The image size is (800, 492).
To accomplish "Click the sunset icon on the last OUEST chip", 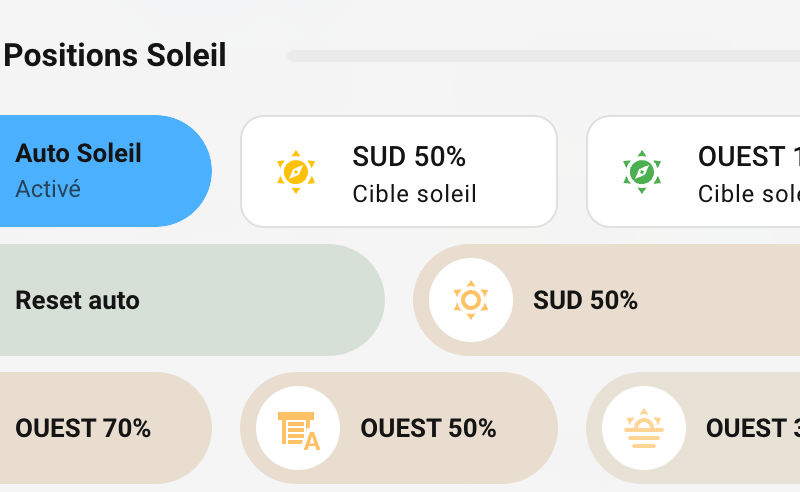I will pos(643,428).
